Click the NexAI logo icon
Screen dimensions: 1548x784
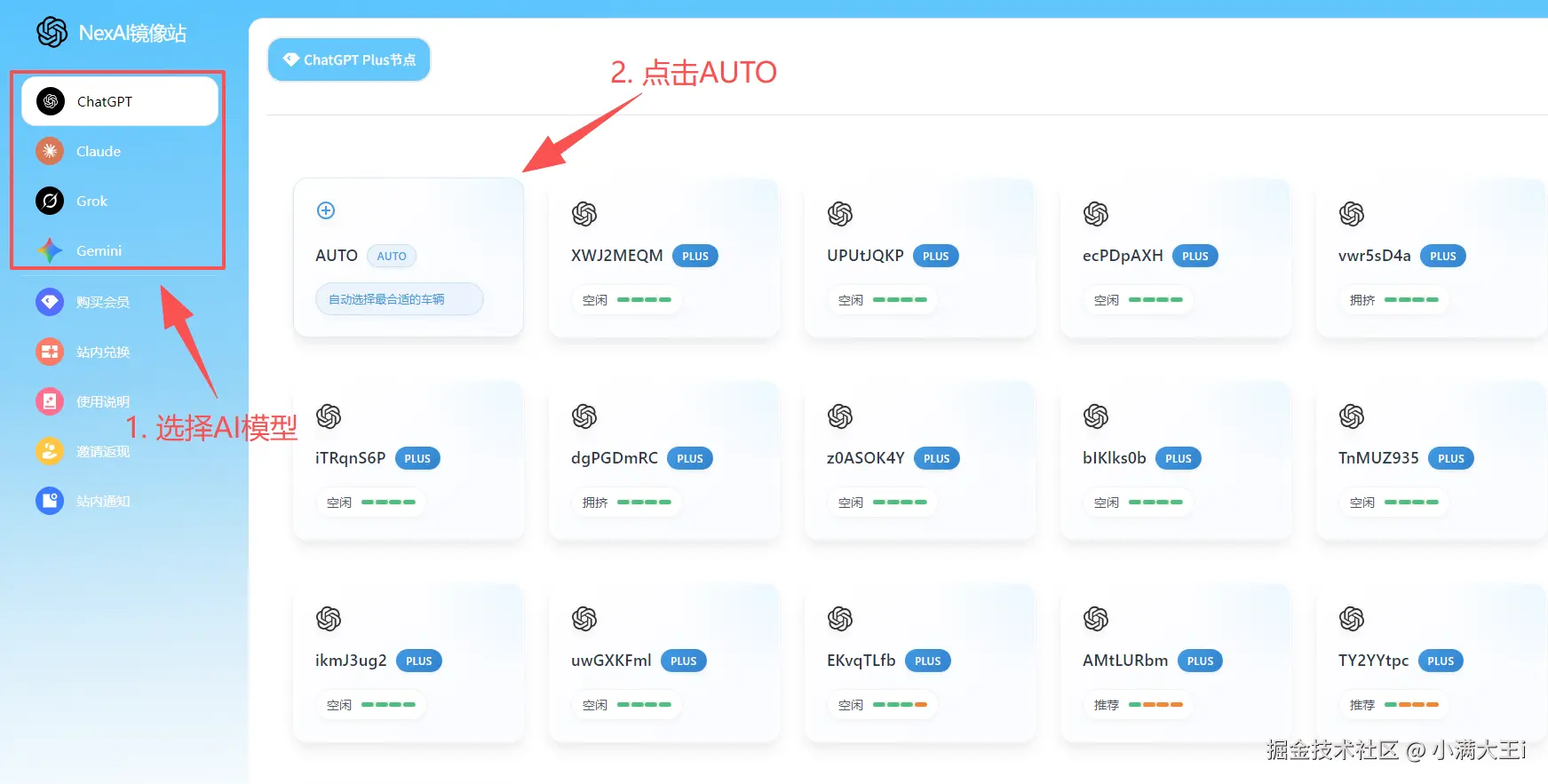(52, 33)
